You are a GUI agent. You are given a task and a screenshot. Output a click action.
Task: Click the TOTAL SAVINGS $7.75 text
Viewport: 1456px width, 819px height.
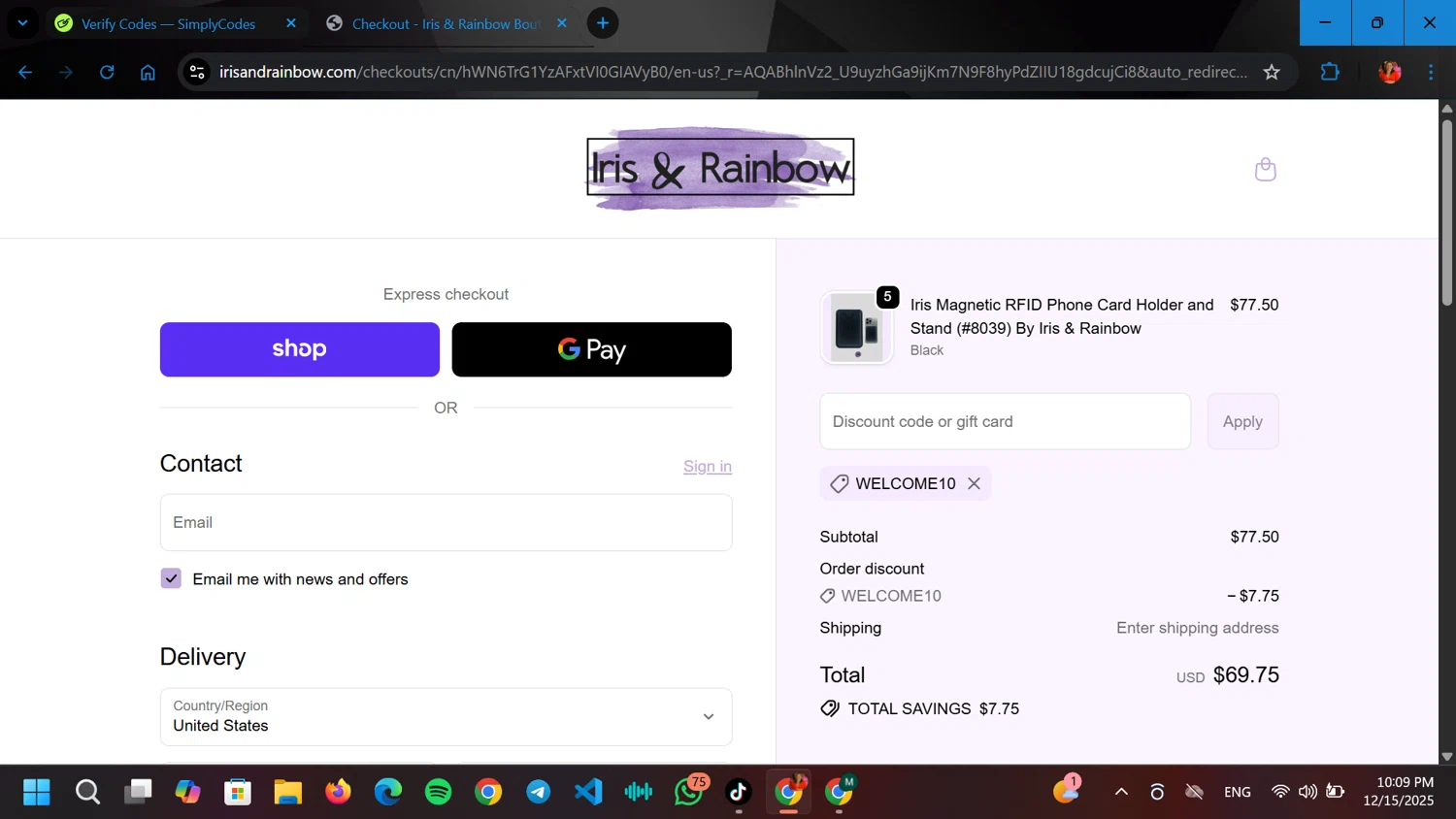pyautogui.click(x=933, y=708)
